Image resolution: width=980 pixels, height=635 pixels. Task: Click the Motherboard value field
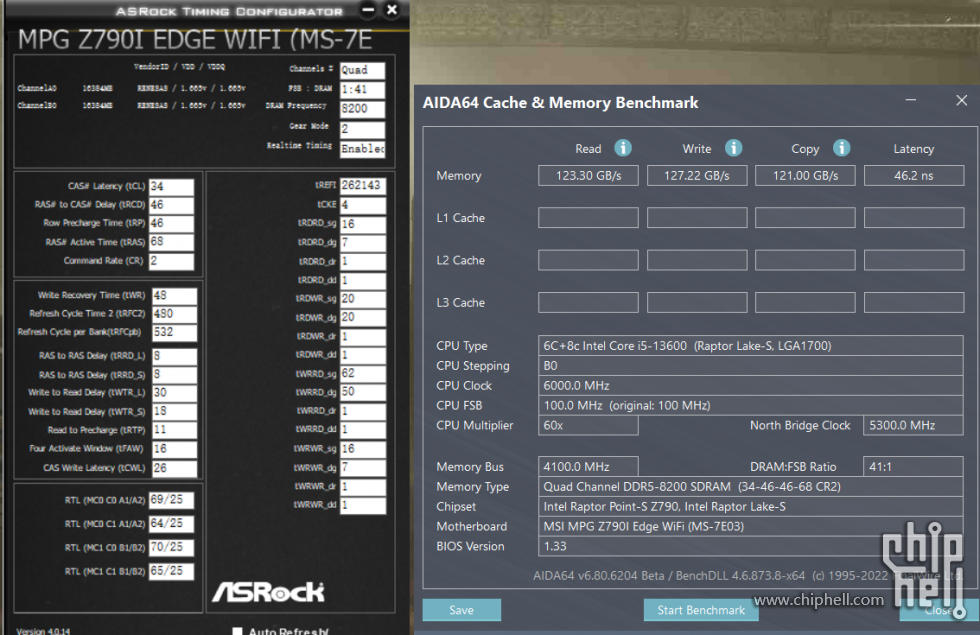(751, 526)
